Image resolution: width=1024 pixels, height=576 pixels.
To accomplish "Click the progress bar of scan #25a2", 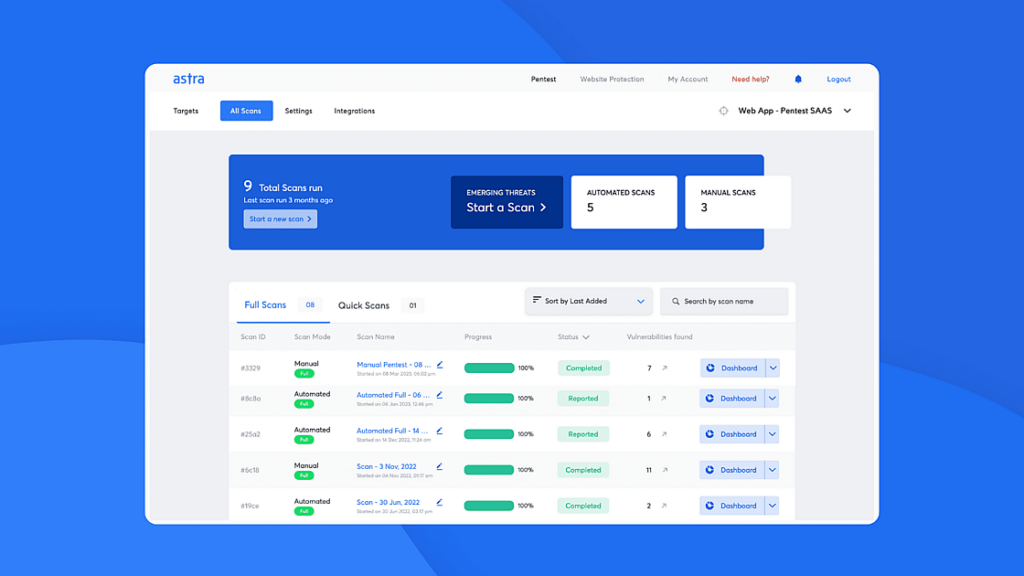I will coord(489,434).
